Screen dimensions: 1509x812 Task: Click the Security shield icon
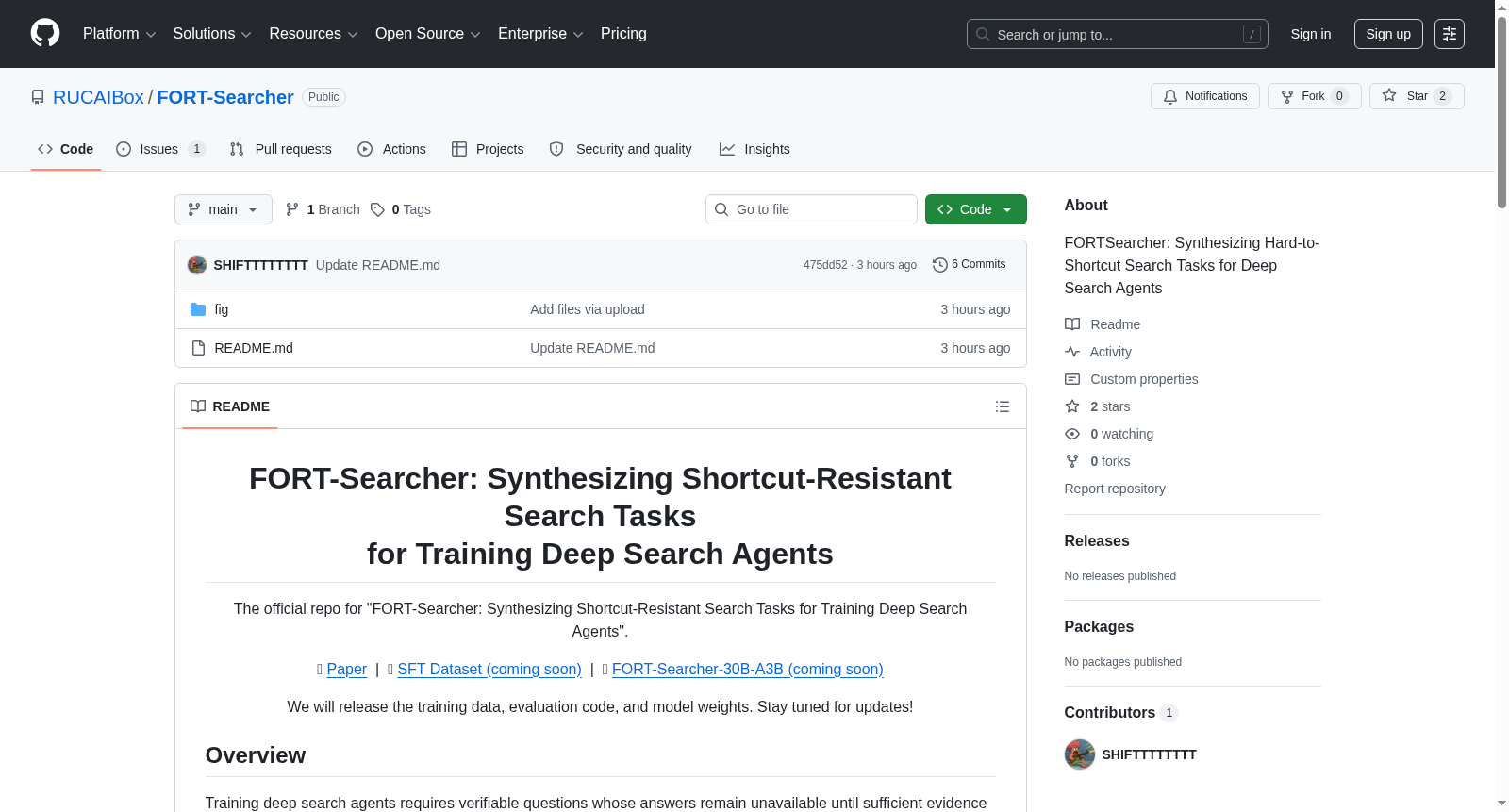(556, 149)
